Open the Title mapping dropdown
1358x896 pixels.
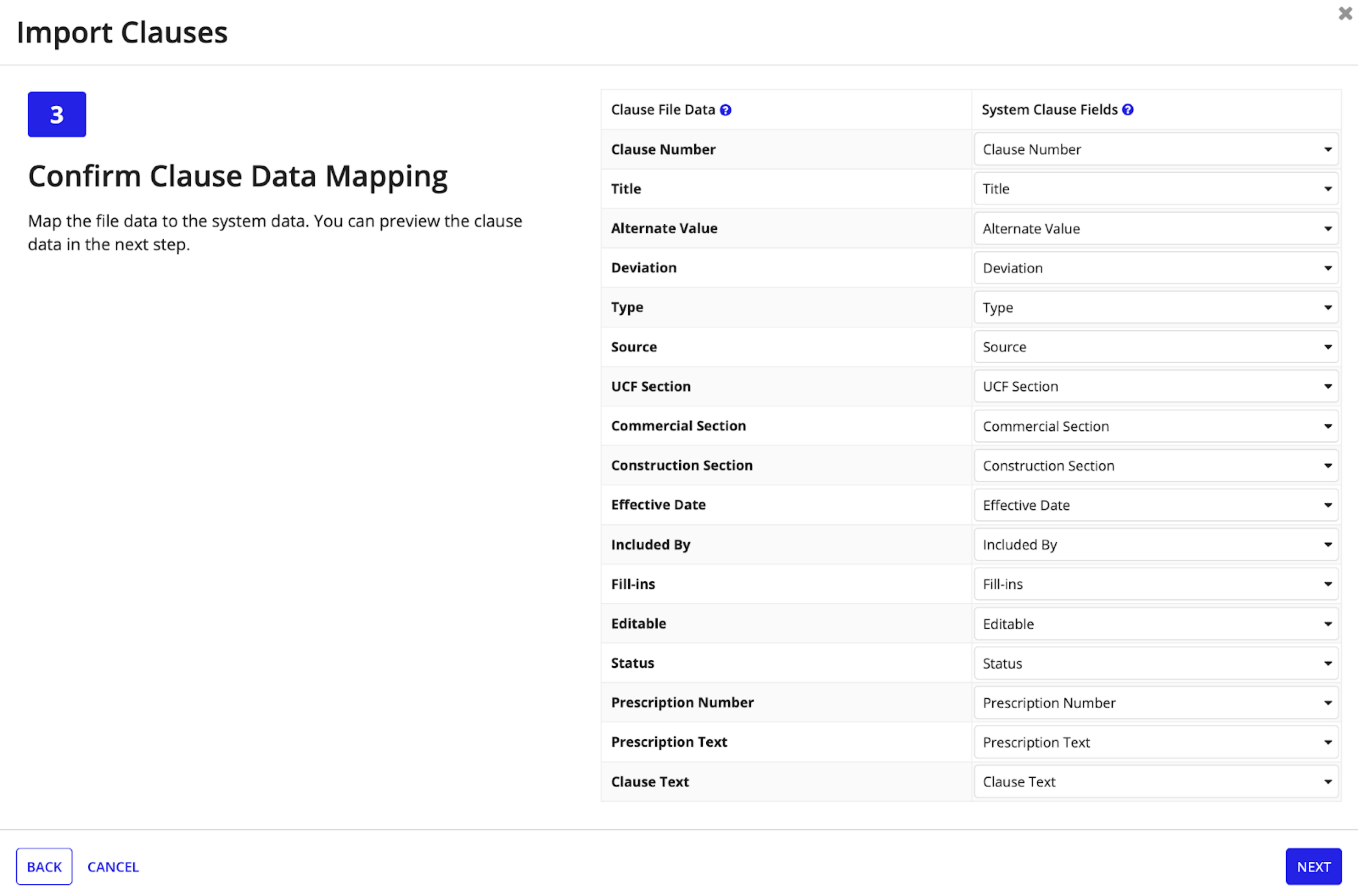(1156, 188)
